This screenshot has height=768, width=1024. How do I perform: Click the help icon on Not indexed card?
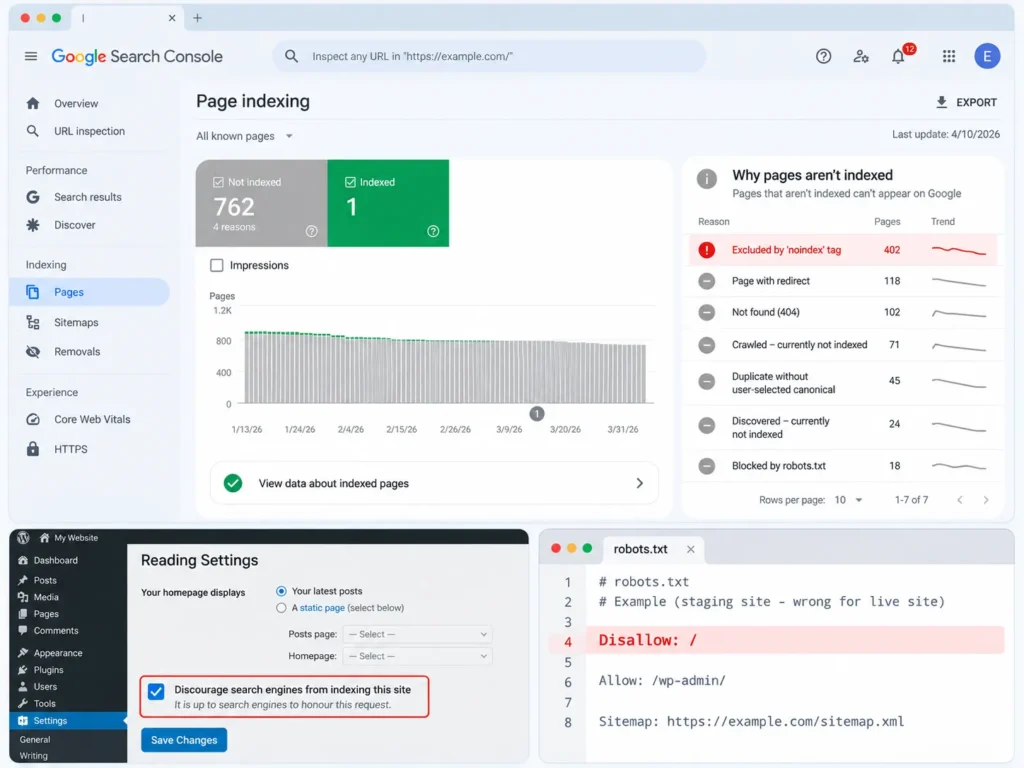[x=312, y=231]
